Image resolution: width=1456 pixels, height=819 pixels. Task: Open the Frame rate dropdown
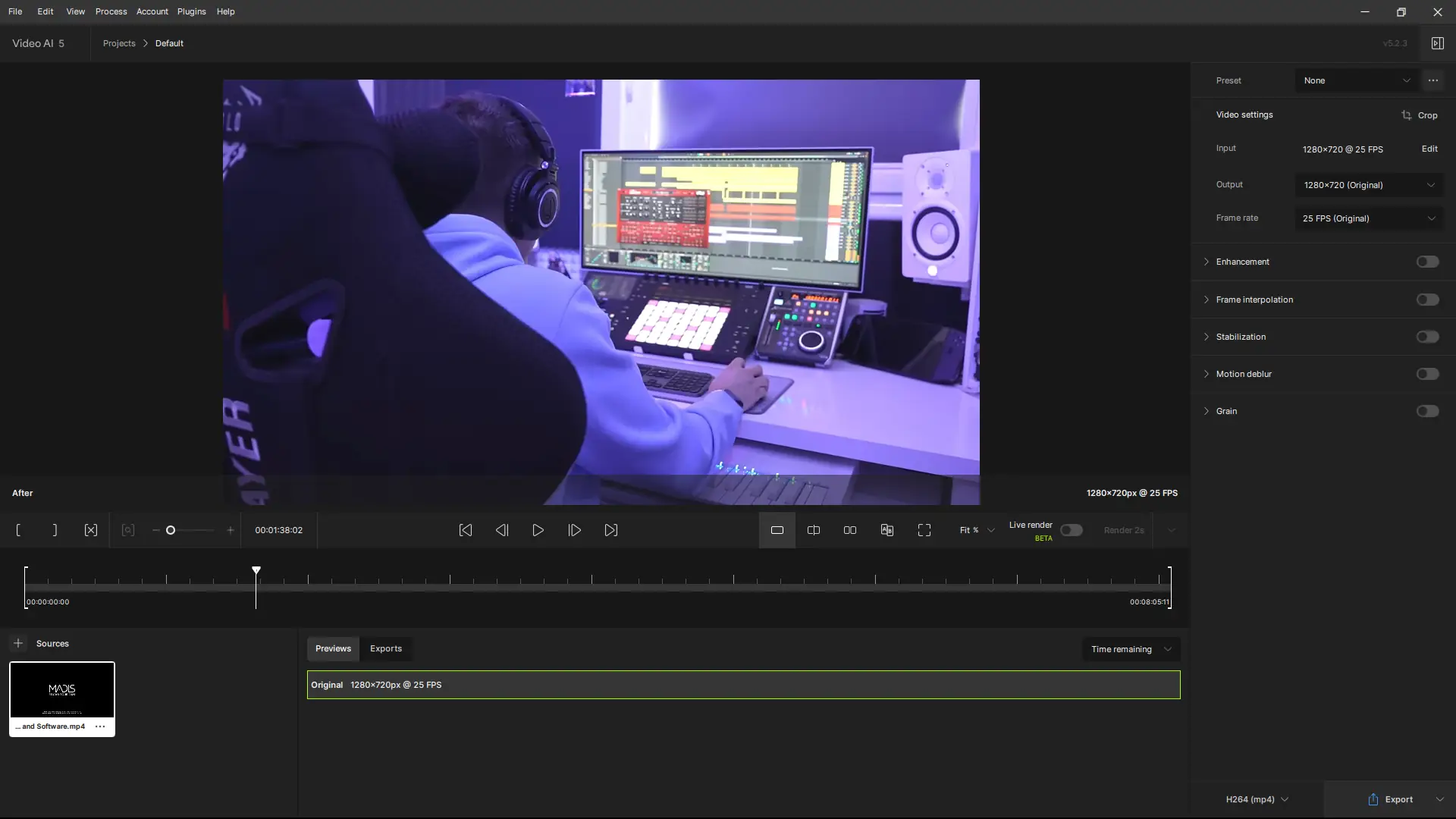tap(1368, 218)
